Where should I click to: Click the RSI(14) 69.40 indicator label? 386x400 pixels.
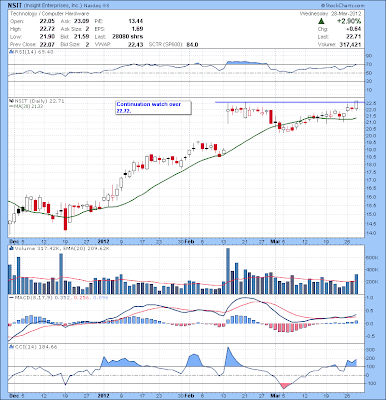pyautogui.click(x=33, y=52)
